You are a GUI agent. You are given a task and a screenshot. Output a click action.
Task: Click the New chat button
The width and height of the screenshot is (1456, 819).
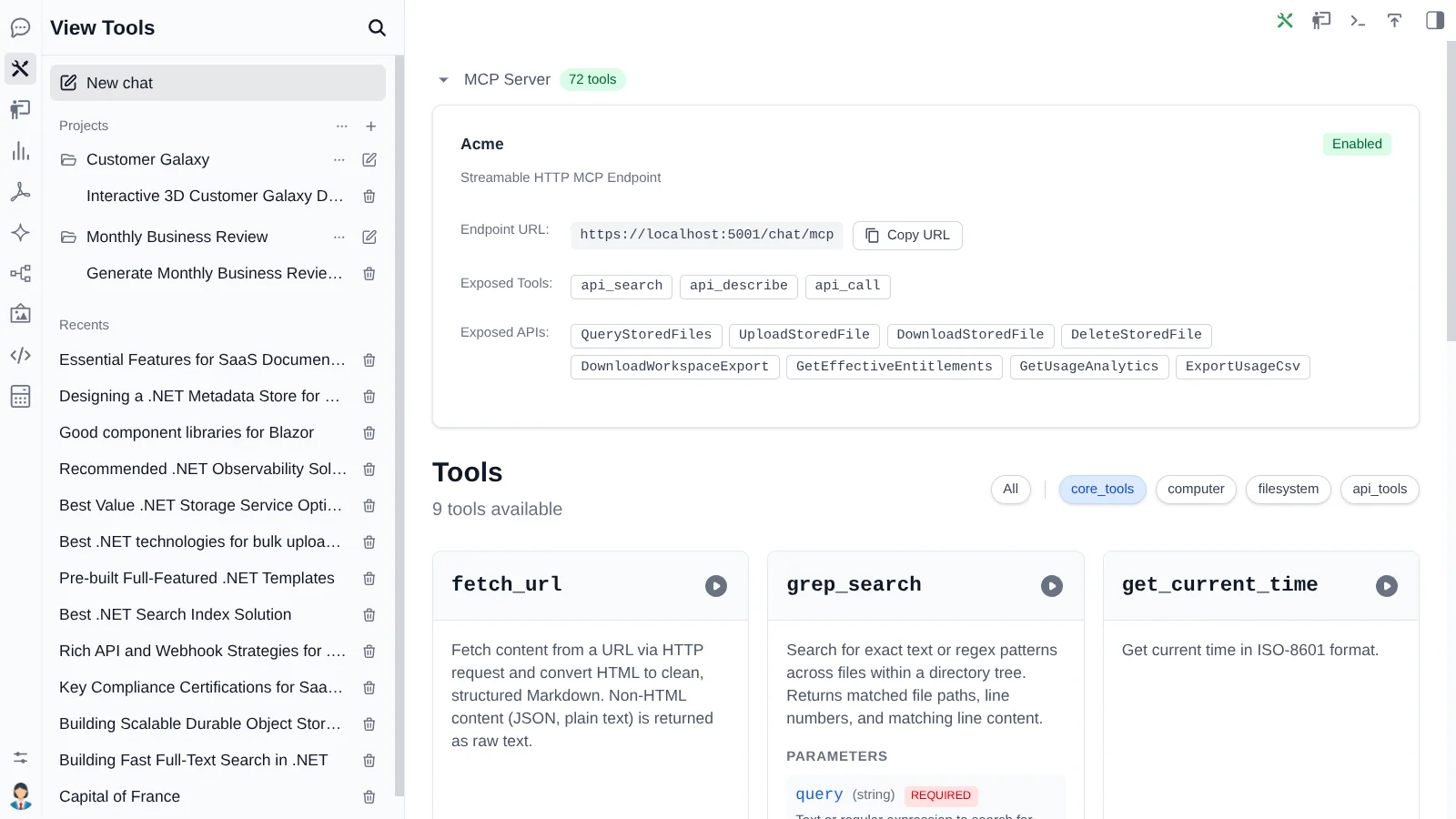(217, 83)
